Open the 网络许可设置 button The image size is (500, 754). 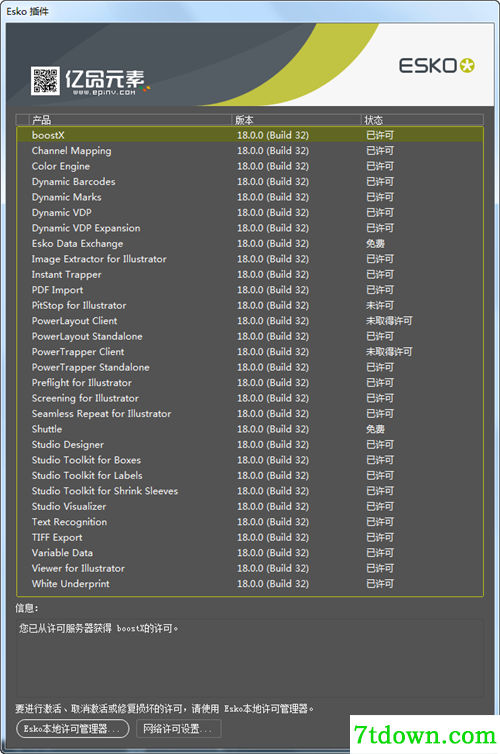(178, 729)
